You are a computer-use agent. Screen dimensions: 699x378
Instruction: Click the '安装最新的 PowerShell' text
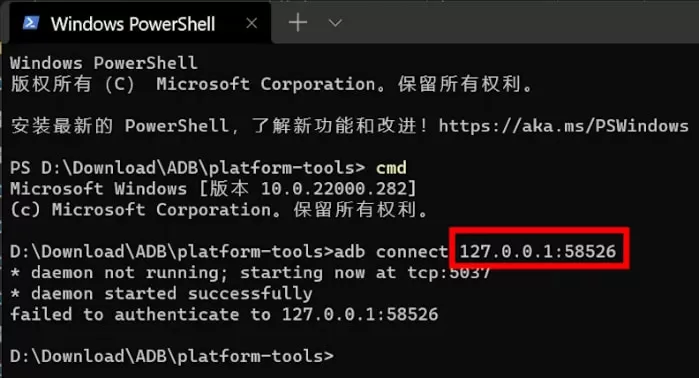pos(119,126)
